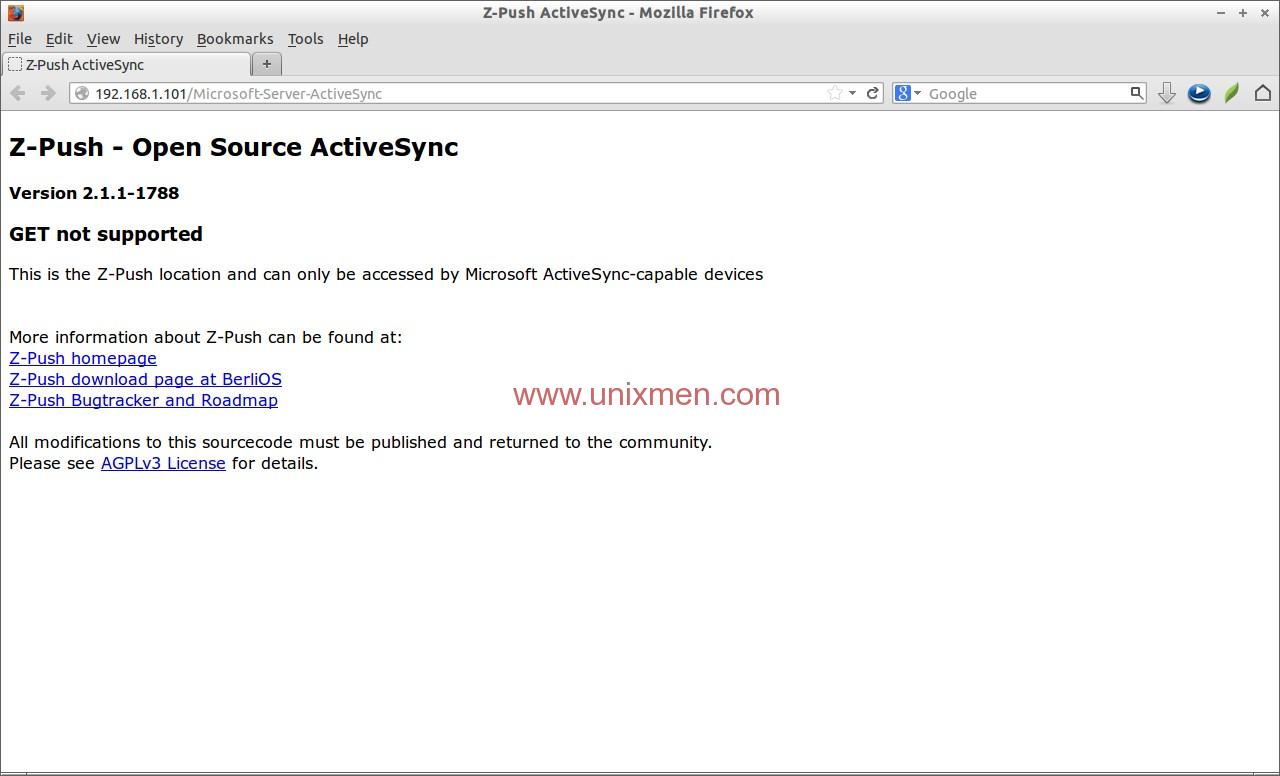Go forward with the Forward arrow
The height and width of the screenshot is (776, 1280).
(x=48, y=93)
